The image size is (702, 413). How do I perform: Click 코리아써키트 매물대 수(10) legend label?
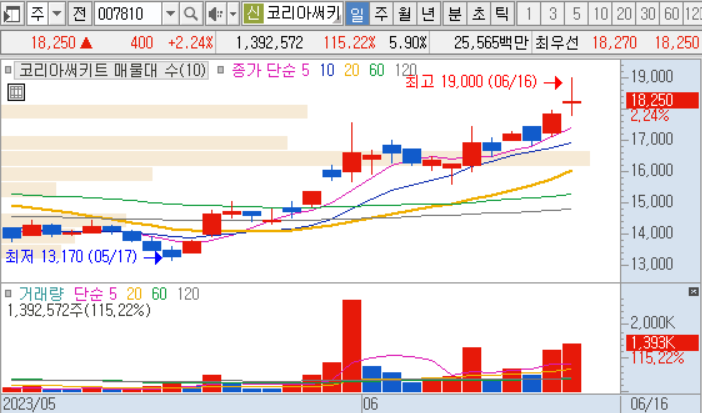click(112, 70)
